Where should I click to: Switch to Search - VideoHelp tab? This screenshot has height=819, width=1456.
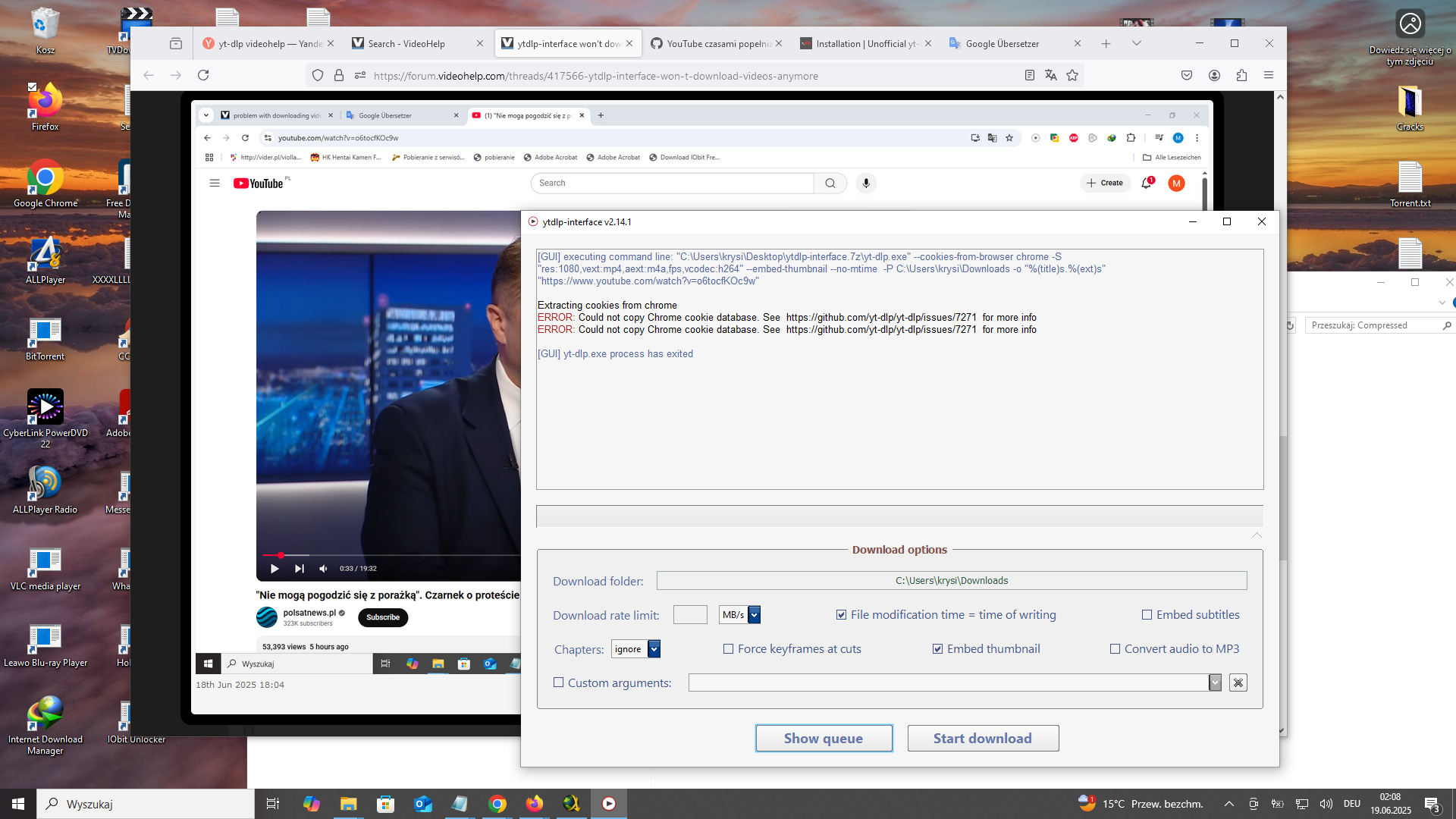(x=406, y=43)
